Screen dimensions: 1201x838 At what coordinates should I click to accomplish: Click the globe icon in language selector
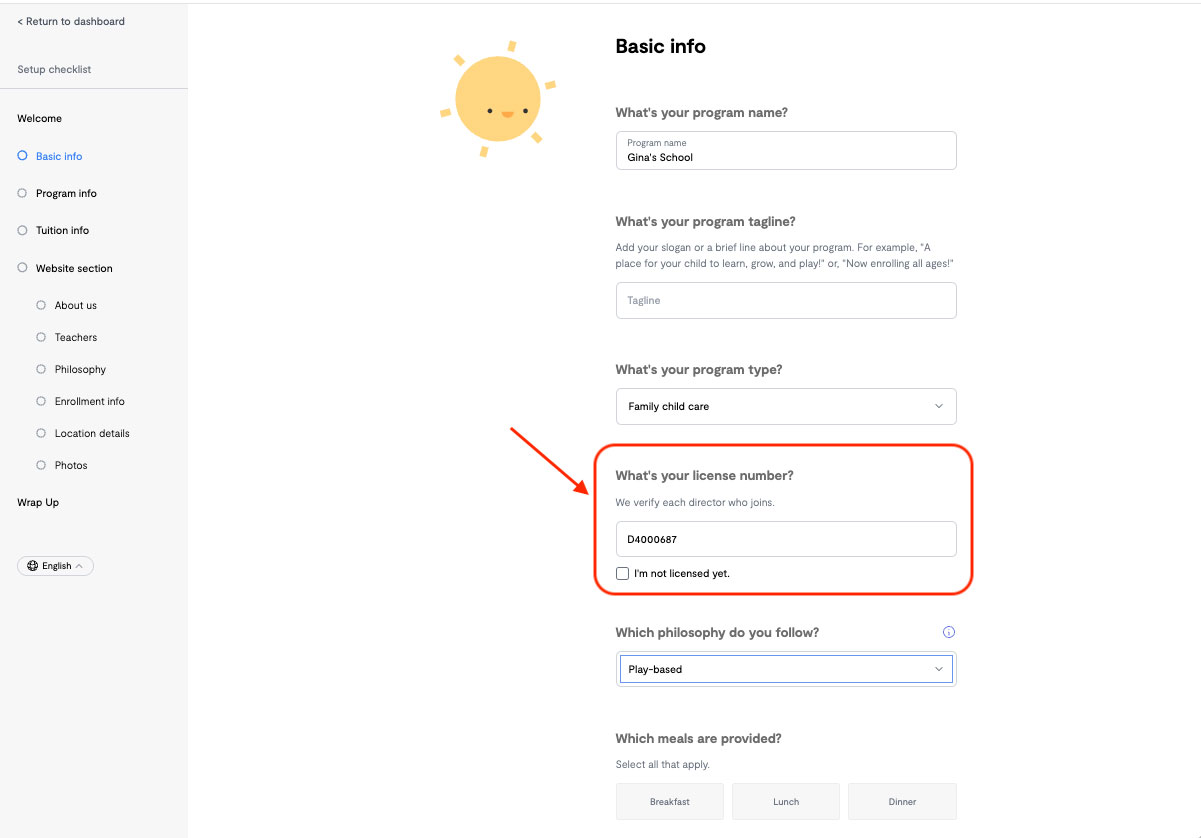[33, 566]
